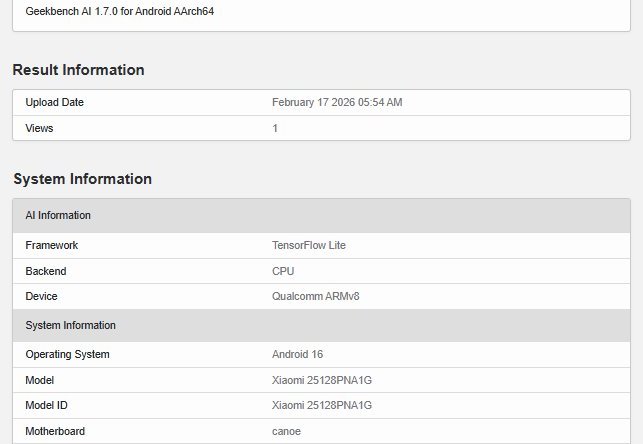The image size is (643, 444).
Task: Click the February 17 2026 upload timestamp
Action: (337, 102)
